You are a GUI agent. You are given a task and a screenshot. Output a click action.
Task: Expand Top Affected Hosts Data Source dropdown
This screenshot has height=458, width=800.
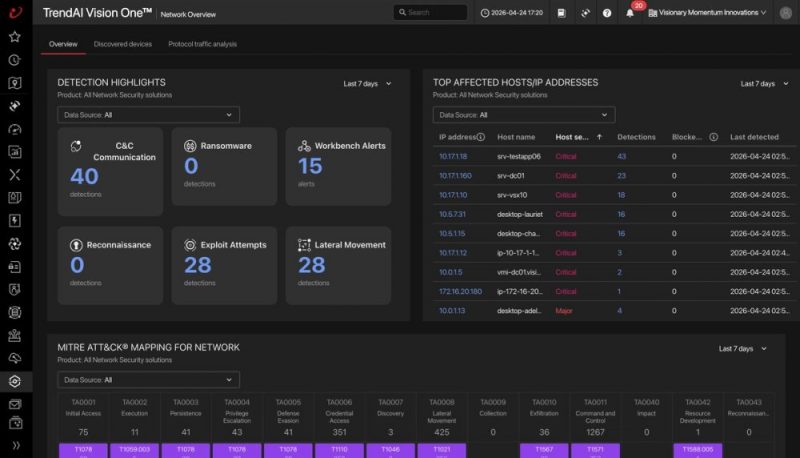tap(523, 115)
